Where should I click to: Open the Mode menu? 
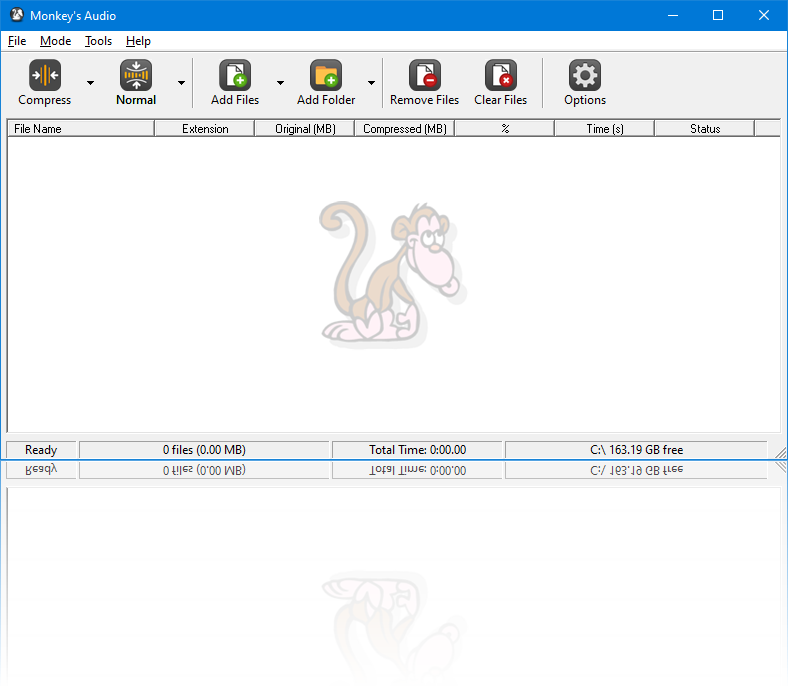click(55, 41)
